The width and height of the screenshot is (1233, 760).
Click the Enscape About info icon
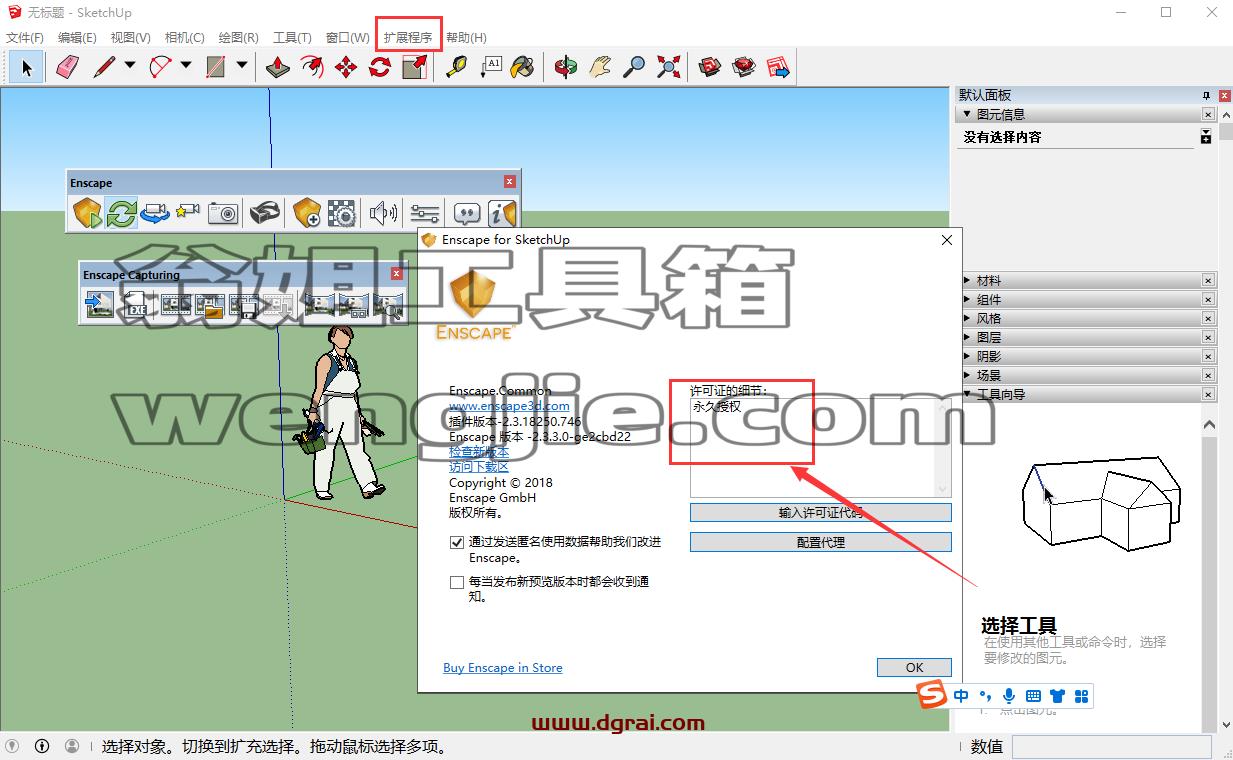[501, 213]
